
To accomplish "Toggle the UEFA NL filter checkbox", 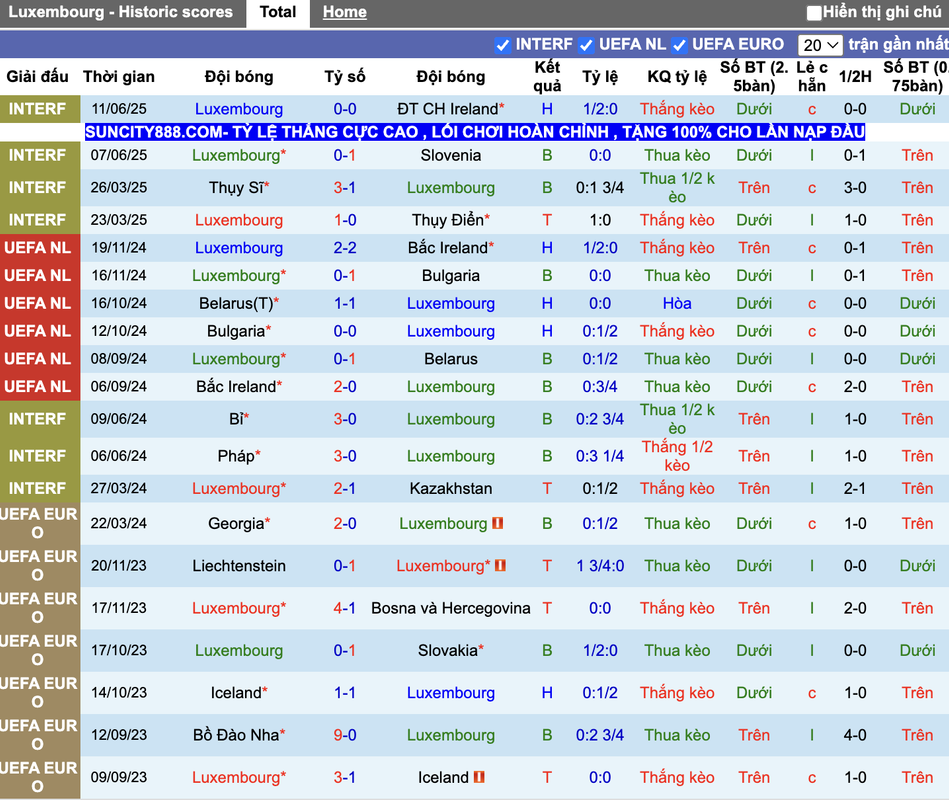I will tap(585, 45).
